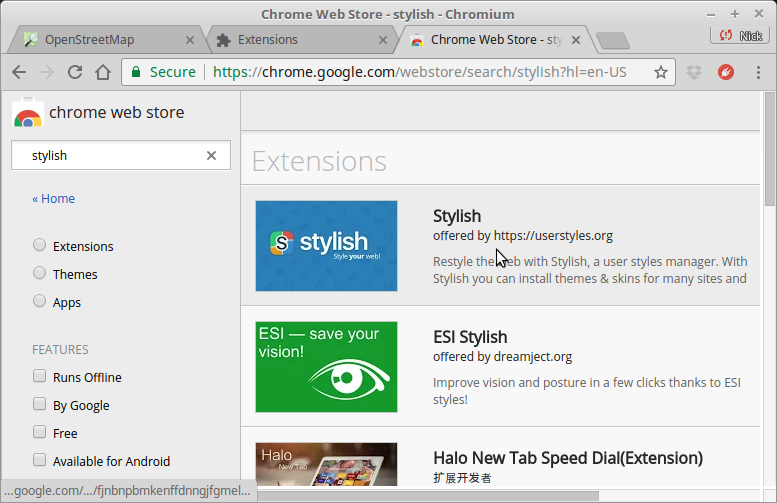Click the « Home link
This screenshot has width=777, height=503.
[54, 199]
